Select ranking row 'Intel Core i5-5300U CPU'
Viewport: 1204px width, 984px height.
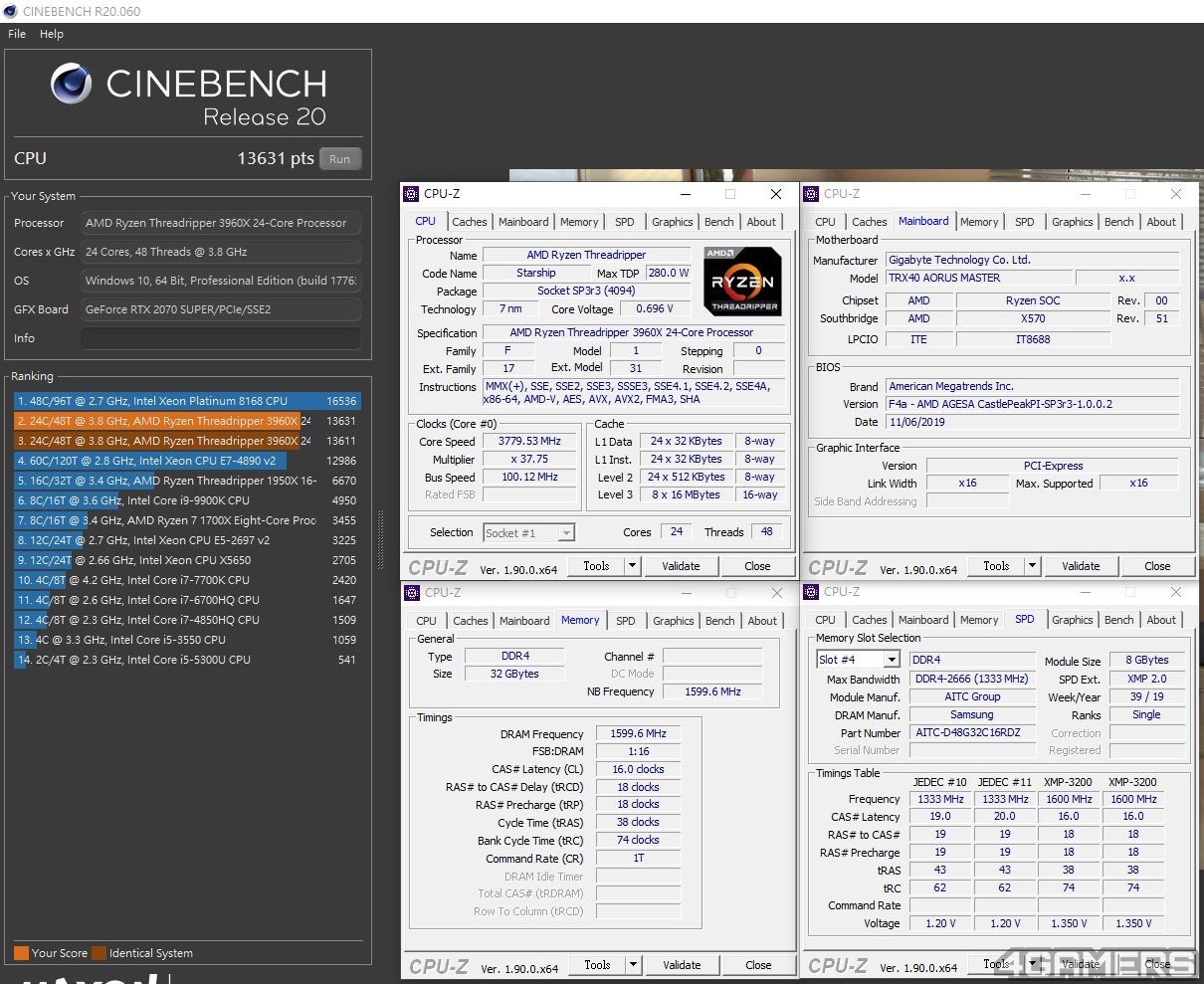(x=187, y=660)
